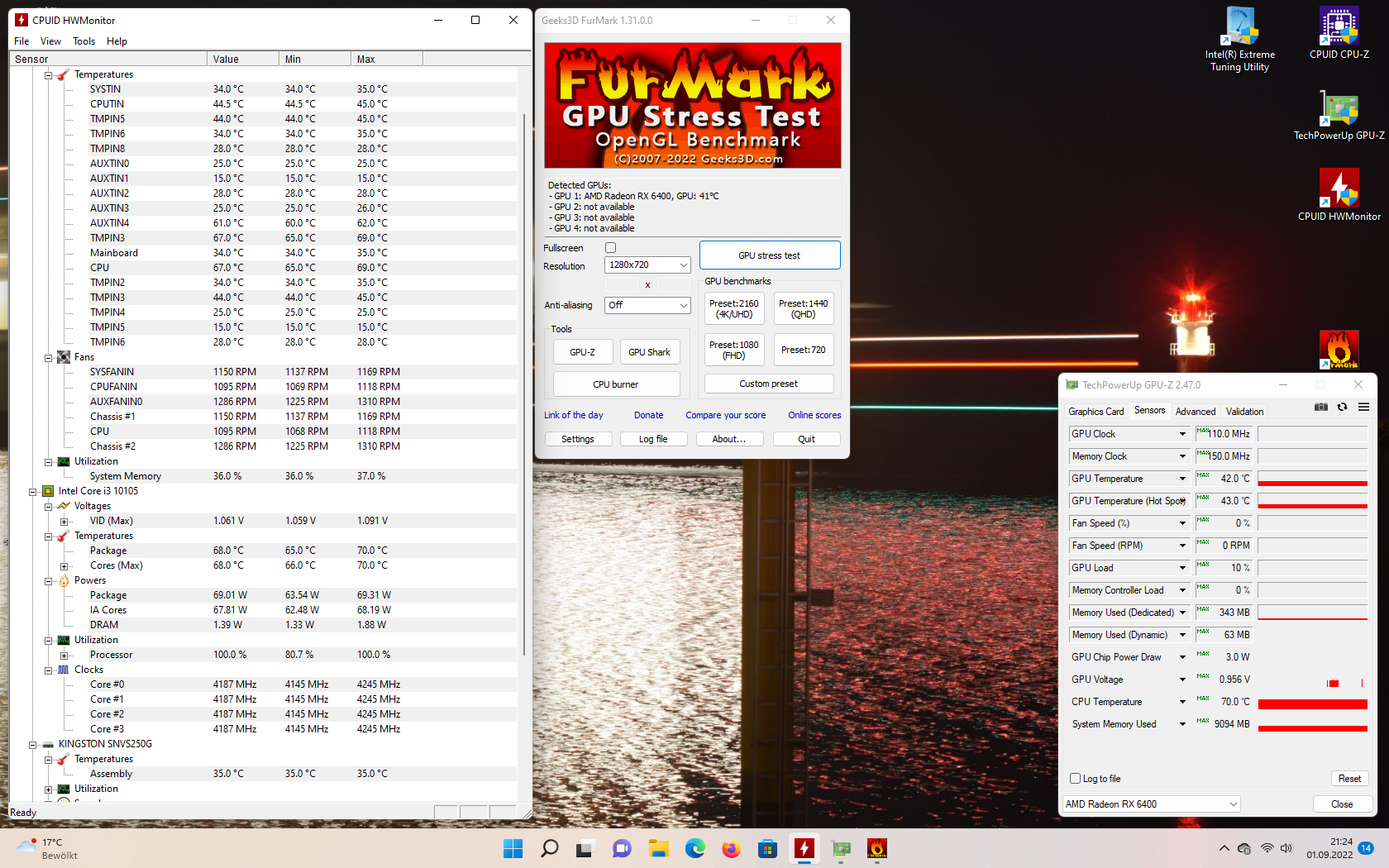
Task: Launch Microsoft Edge from taskbar
Action: point(694,848)
